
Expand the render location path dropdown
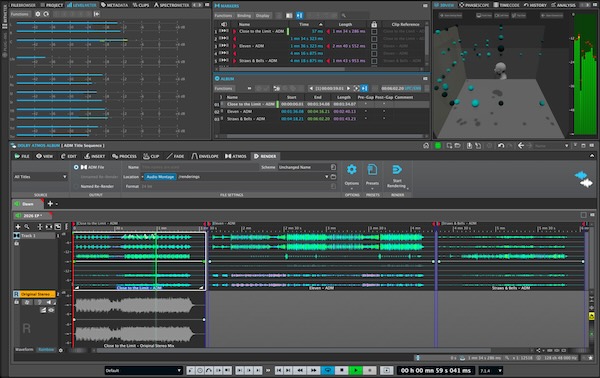[326, 177]
